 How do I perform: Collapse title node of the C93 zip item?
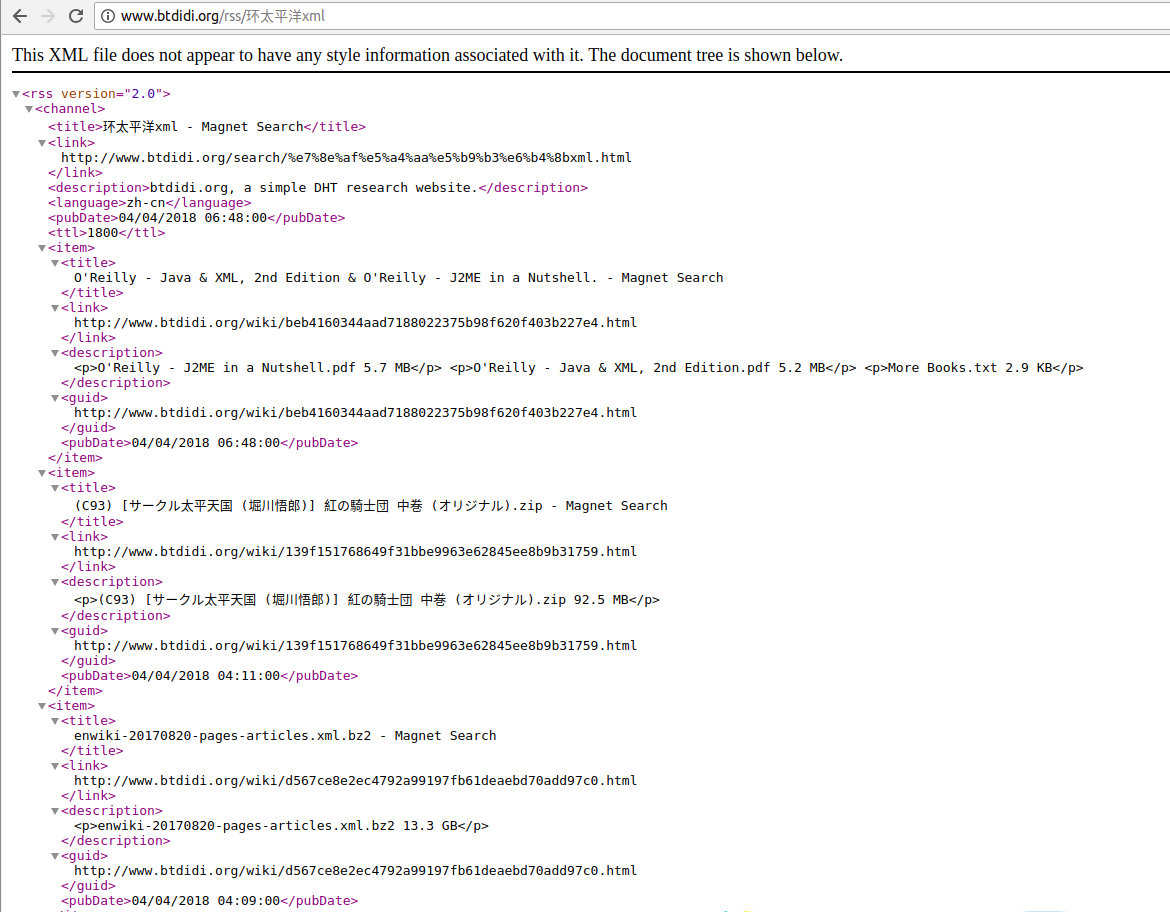(x=55, y=488)
